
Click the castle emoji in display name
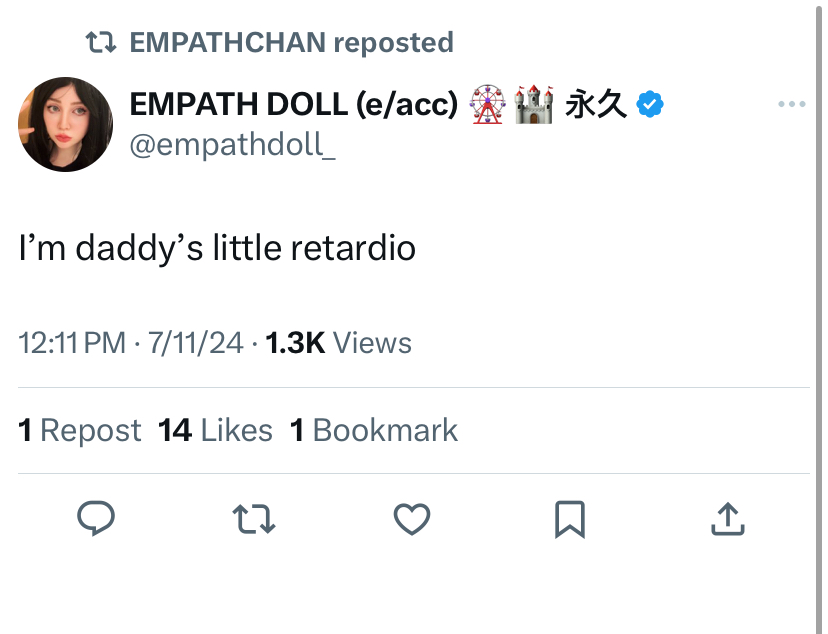coord(534,104)
